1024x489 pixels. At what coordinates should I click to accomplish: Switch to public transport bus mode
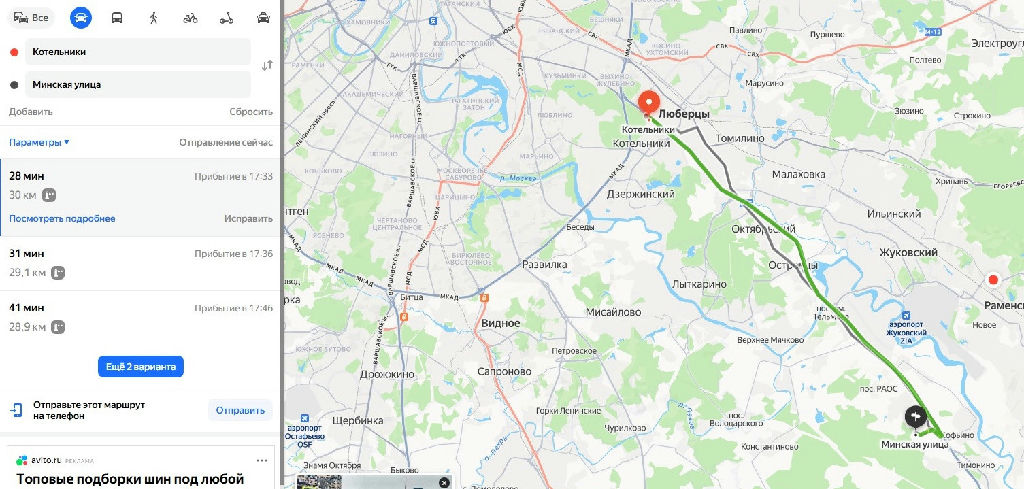click(117, 18)
